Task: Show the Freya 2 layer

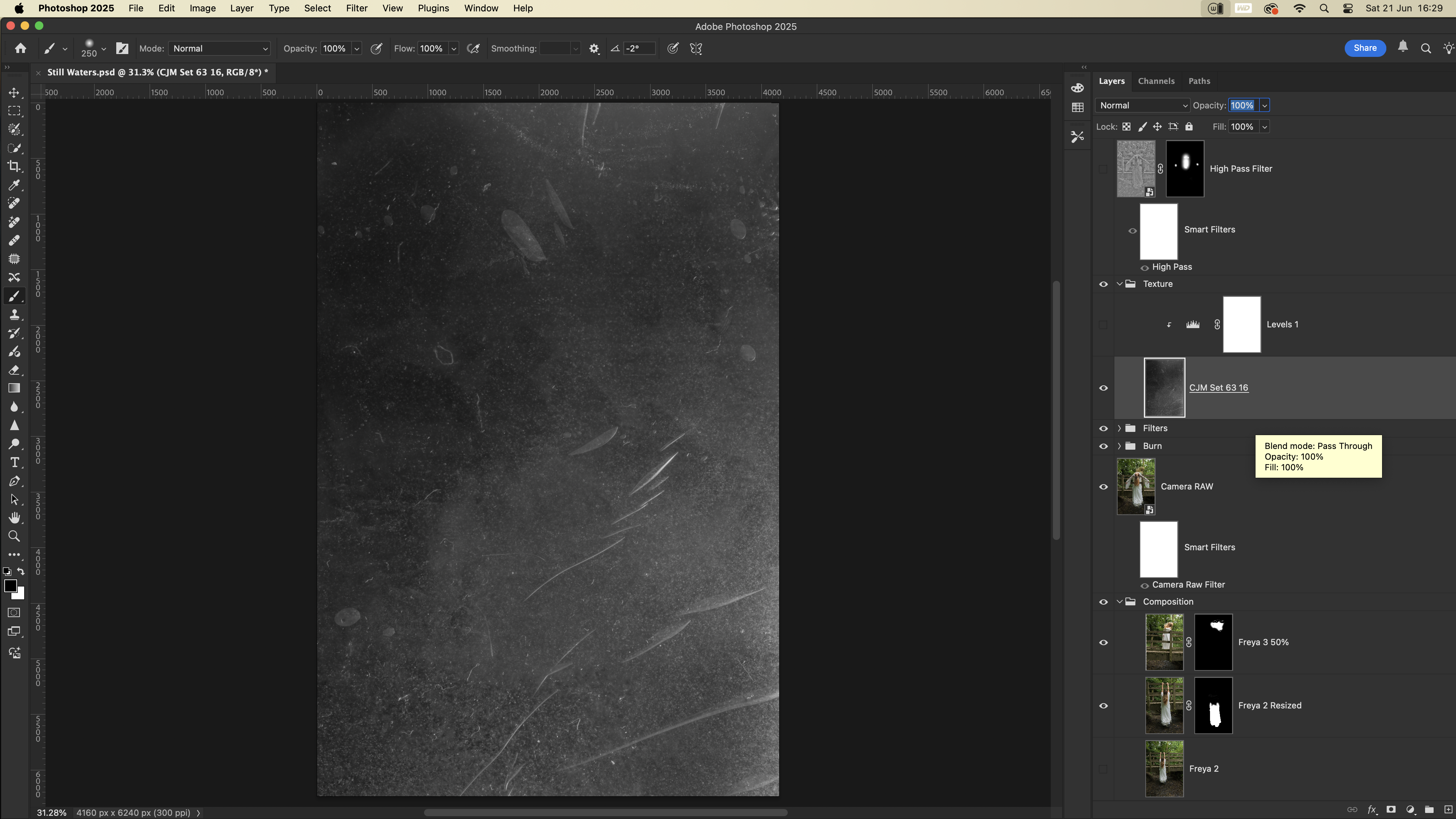Action: point(1103,769)
